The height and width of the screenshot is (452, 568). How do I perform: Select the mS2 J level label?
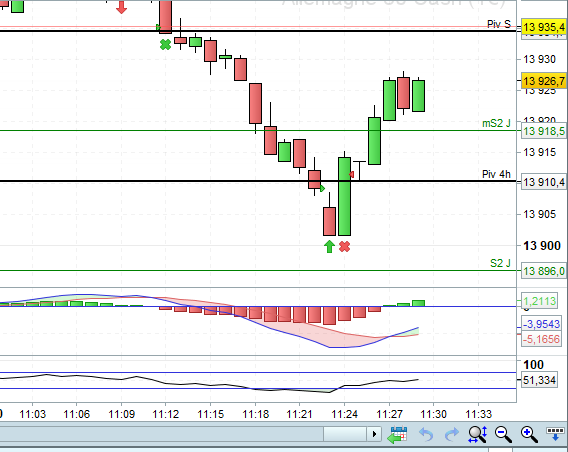[496, 123]
